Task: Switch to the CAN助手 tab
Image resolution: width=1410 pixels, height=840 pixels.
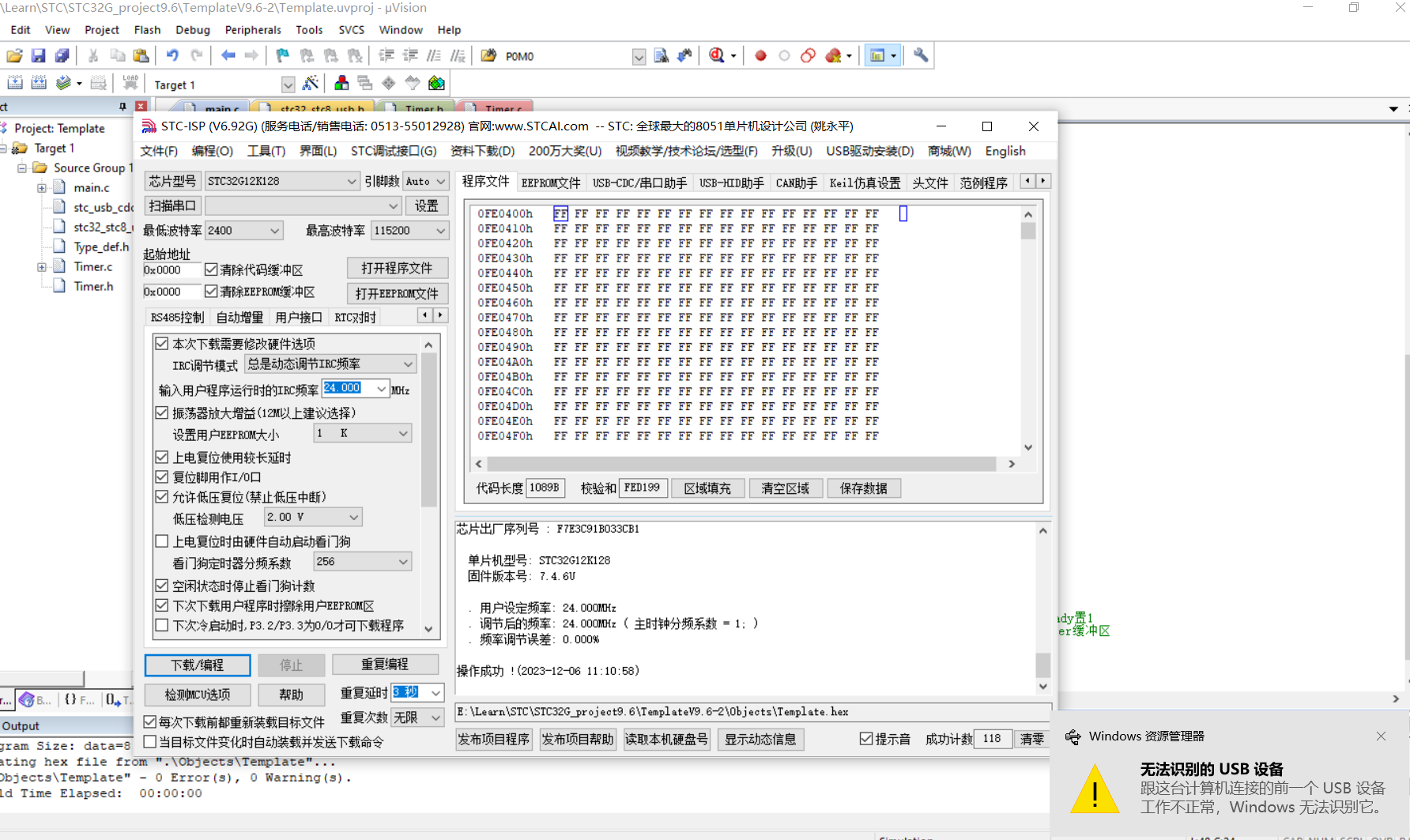Action: [796, 183]
